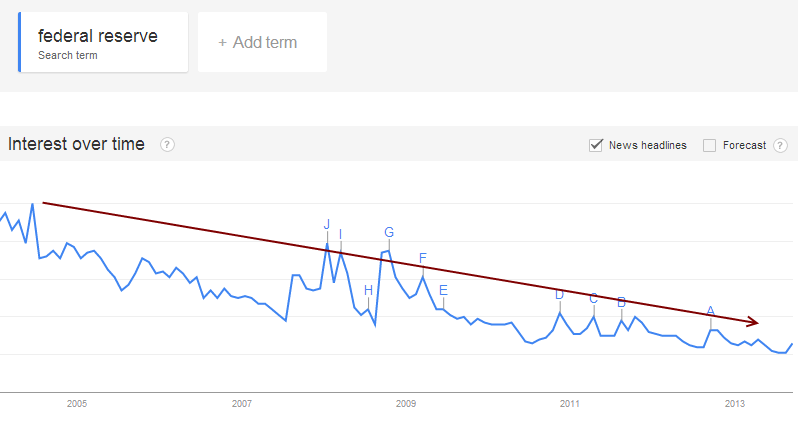Open news headline marker C

pos(593,298)
